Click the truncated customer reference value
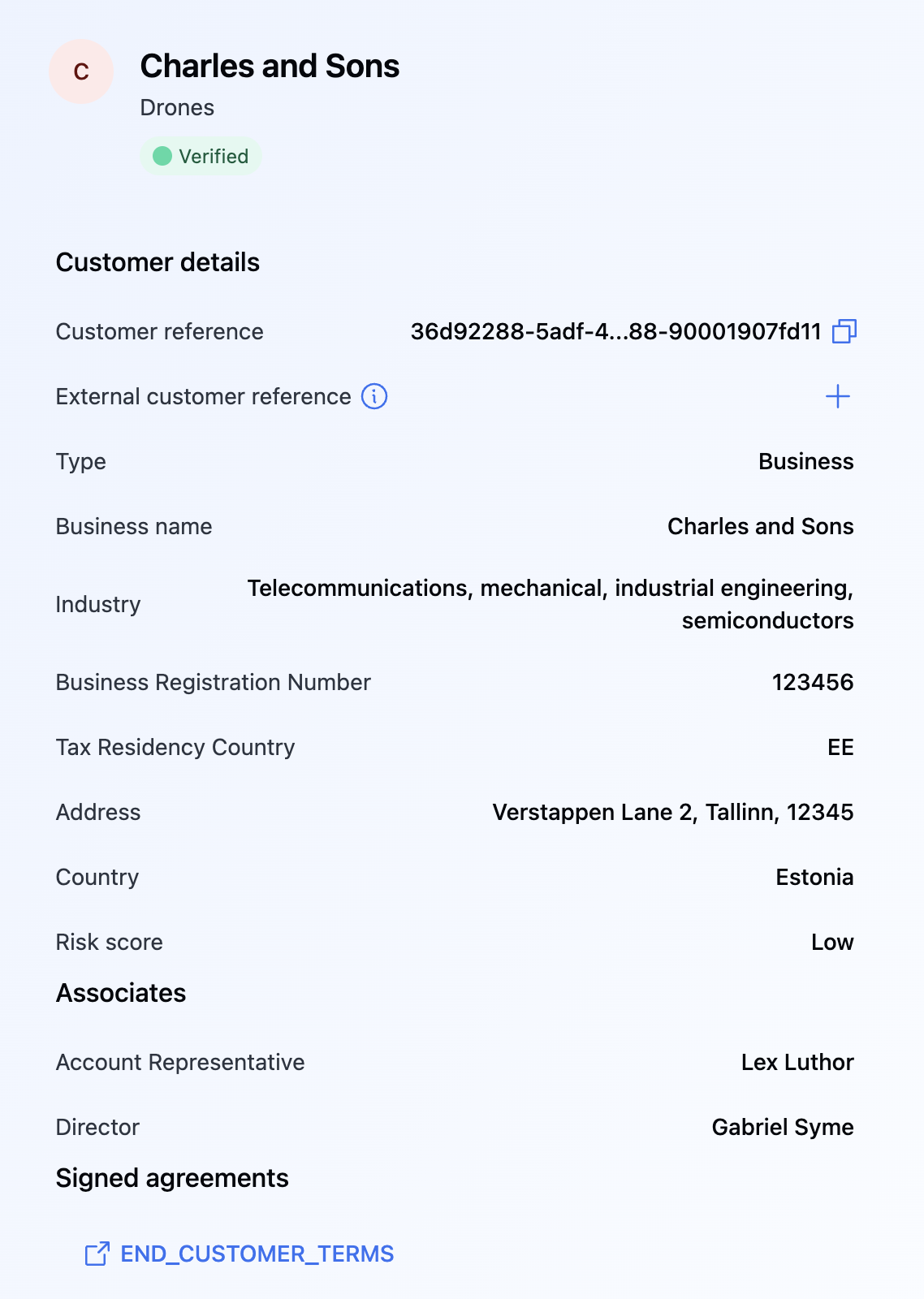 coord(615,331)
